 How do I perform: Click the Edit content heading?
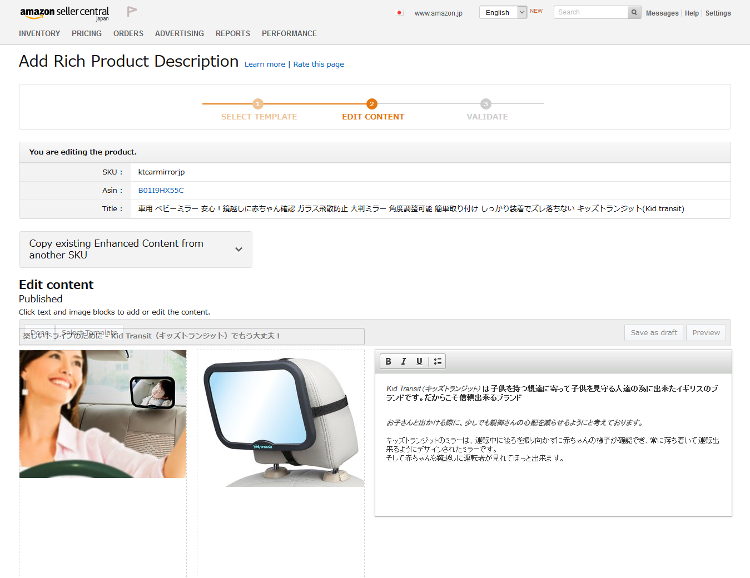click(x=56, y=284)
